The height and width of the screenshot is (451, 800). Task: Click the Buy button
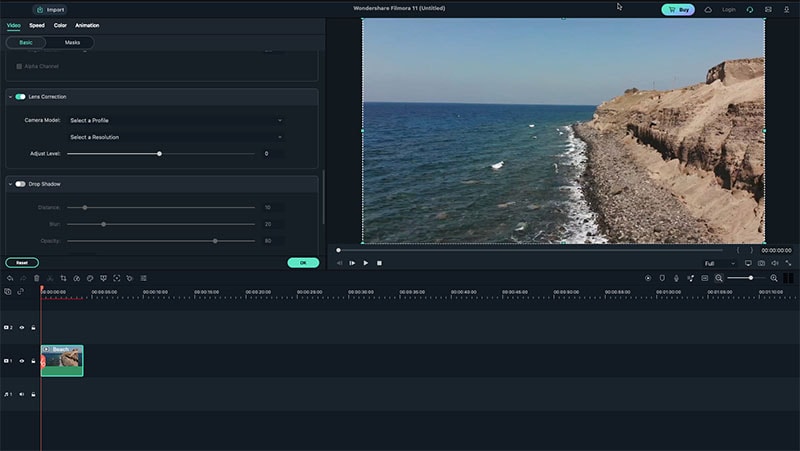click(x=678, y=10)
